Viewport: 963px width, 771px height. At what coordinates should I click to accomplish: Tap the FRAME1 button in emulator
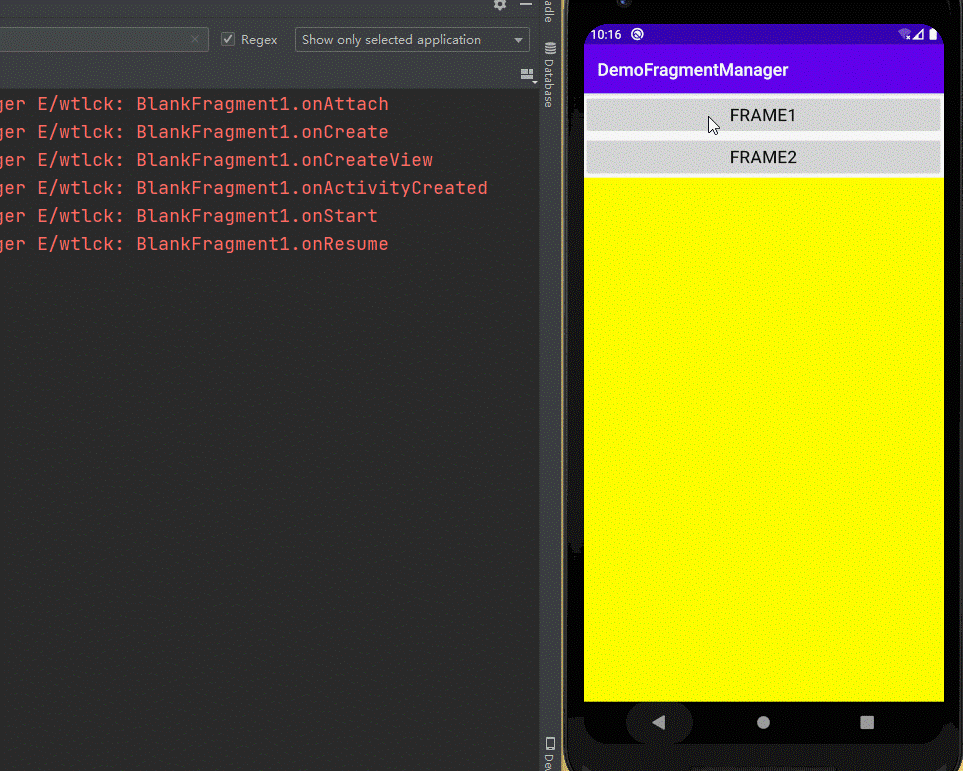coord(763,115)
